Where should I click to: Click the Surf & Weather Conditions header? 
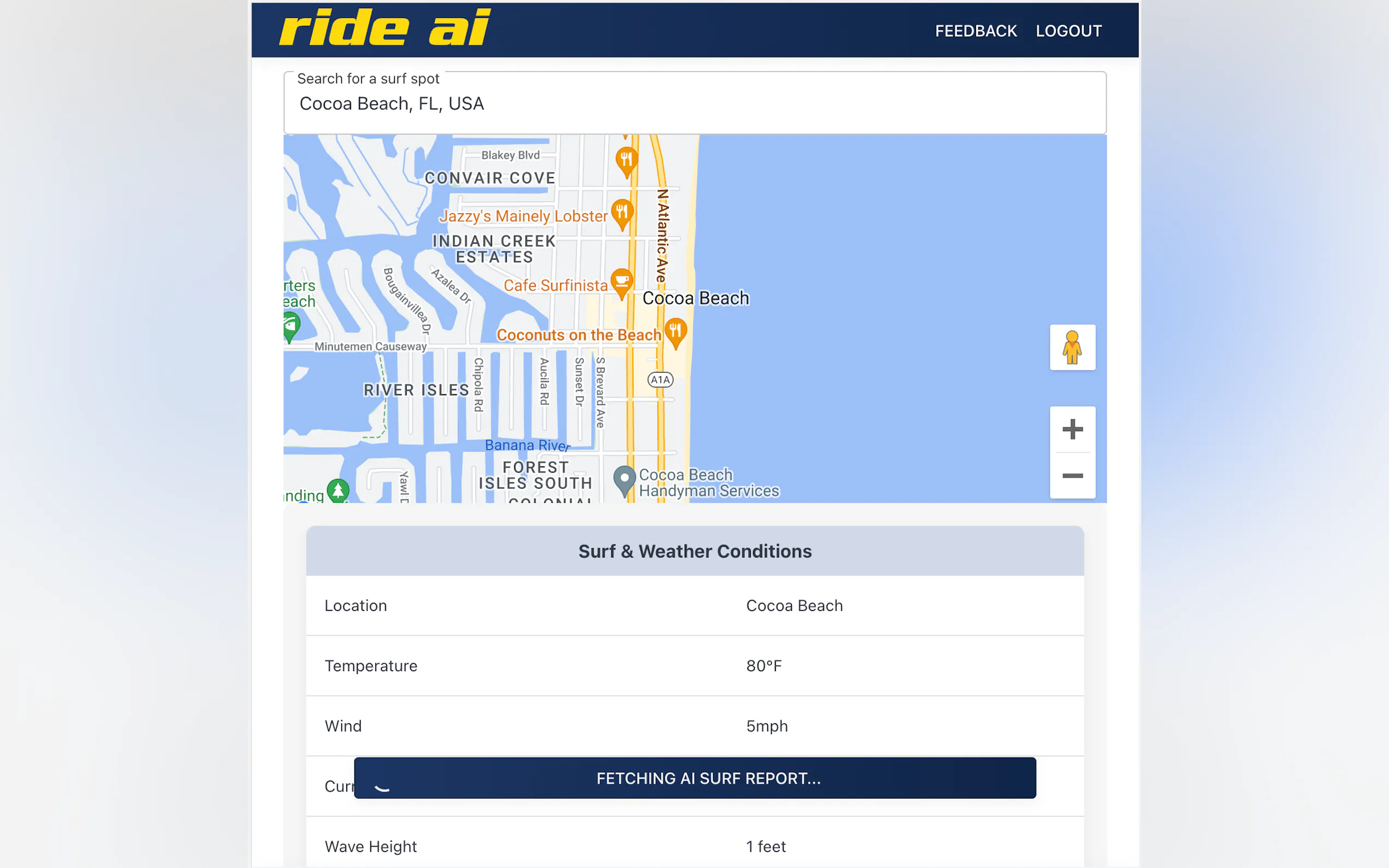[x=694, y=551]
